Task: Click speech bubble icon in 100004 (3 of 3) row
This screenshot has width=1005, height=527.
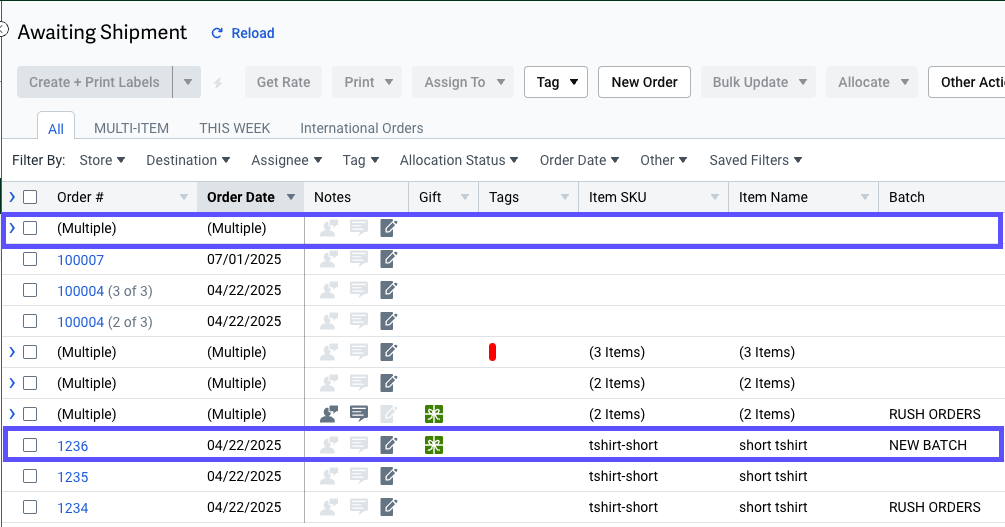Action: (359, 290)
